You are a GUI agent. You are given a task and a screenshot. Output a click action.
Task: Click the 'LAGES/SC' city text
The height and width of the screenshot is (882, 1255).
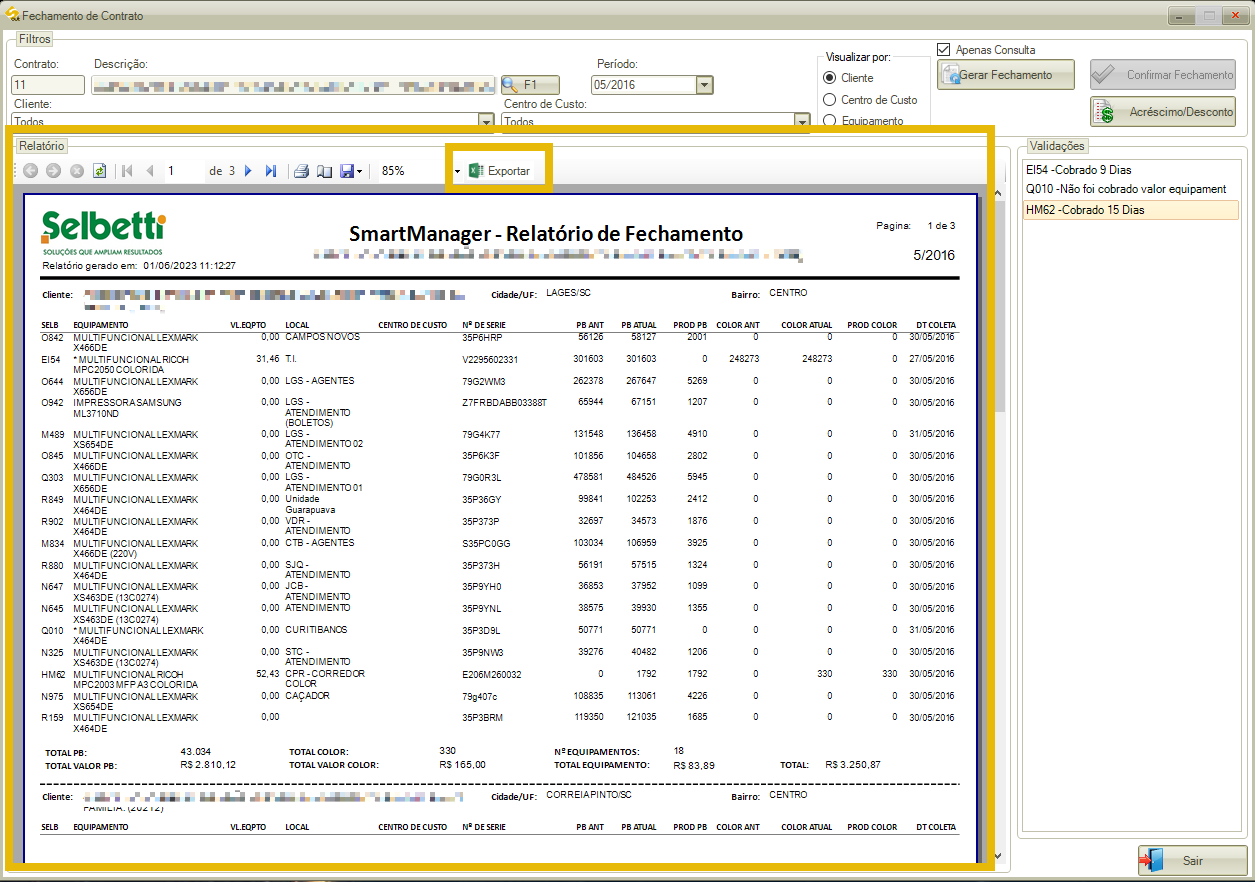coord(567,293)
